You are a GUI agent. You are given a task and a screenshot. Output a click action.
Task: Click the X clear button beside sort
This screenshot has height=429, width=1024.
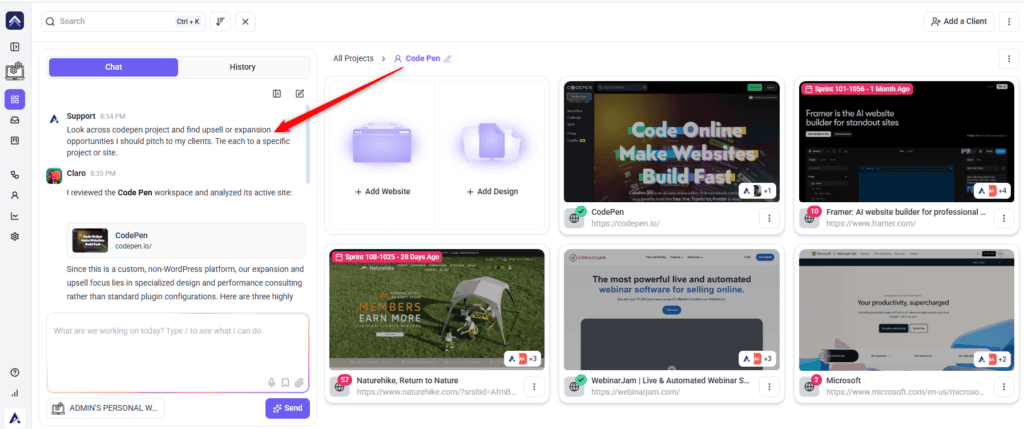[245, 22]
